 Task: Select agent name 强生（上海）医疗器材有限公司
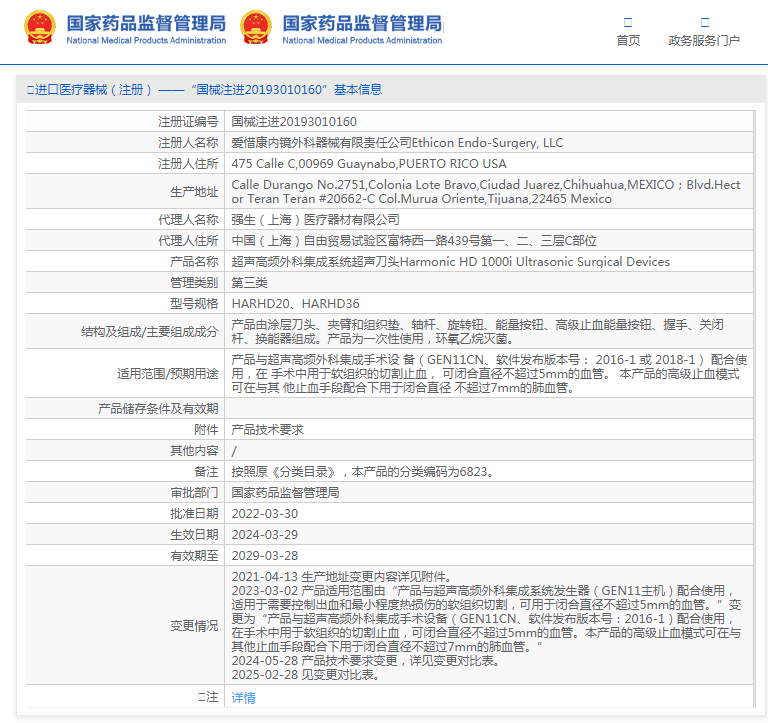pos(315,219)
